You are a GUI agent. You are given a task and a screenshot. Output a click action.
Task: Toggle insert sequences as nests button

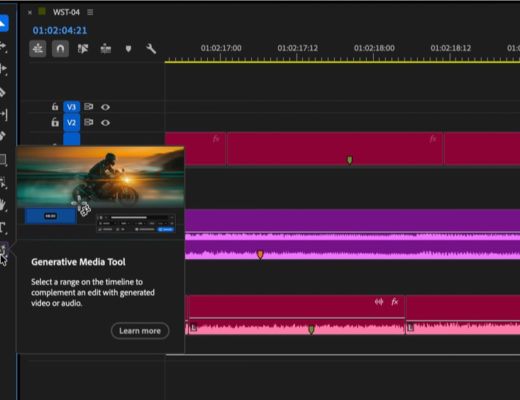pos(38,49)
